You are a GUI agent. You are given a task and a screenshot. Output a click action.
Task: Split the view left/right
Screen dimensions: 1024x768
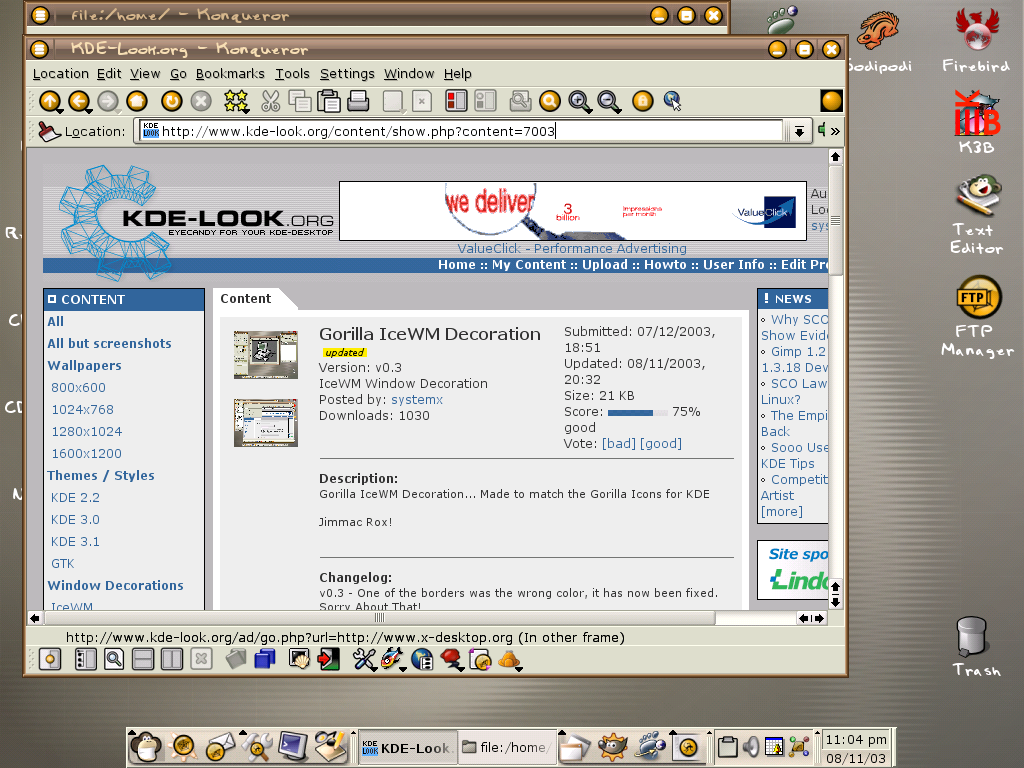coord(172,660)
